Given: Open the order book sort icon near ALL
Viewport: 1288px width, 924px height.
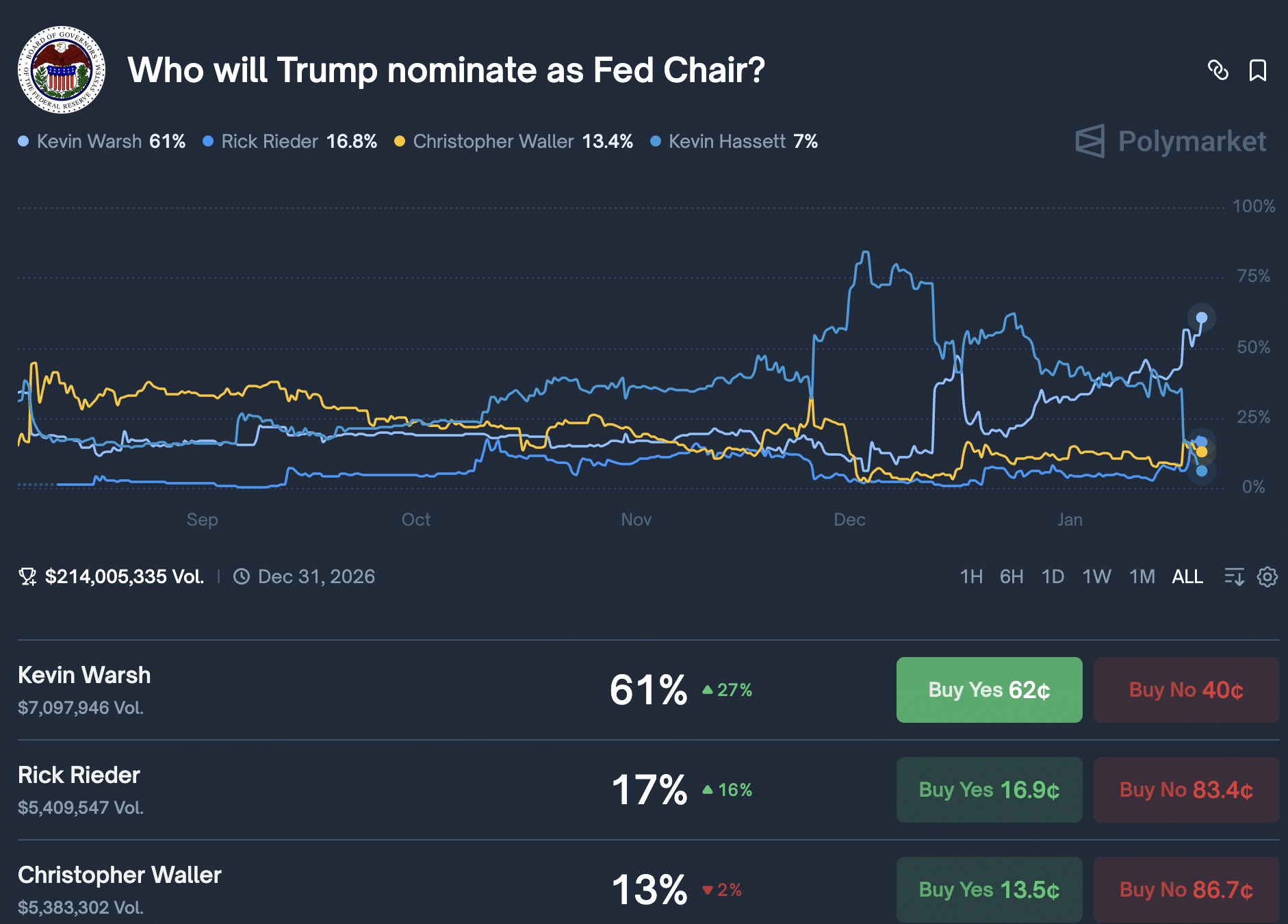Looking at the screenshot, I should [1234, 577].
